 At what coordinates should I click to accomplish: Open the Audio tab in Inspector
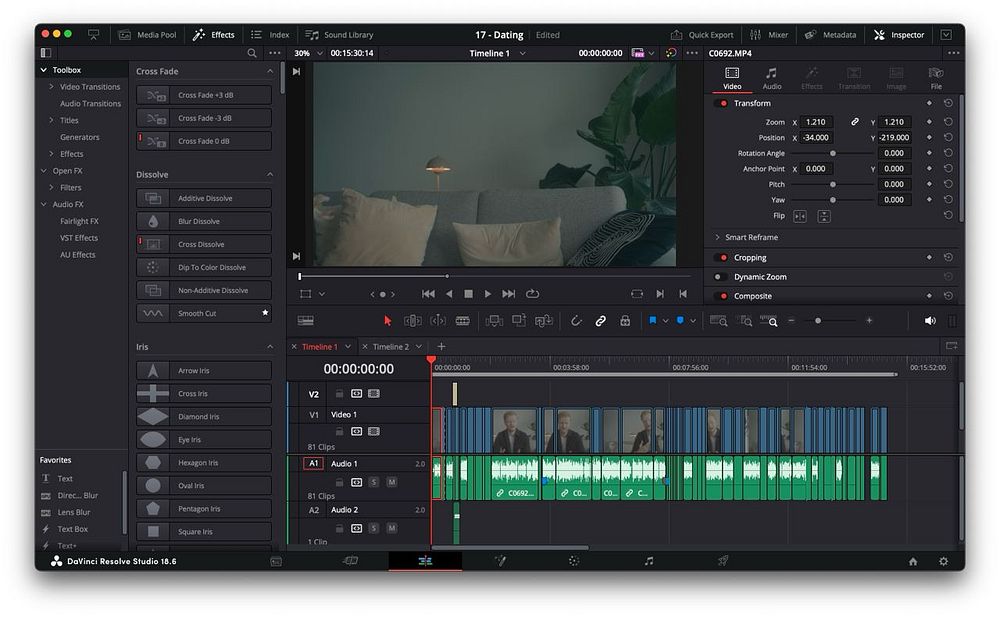771,78
